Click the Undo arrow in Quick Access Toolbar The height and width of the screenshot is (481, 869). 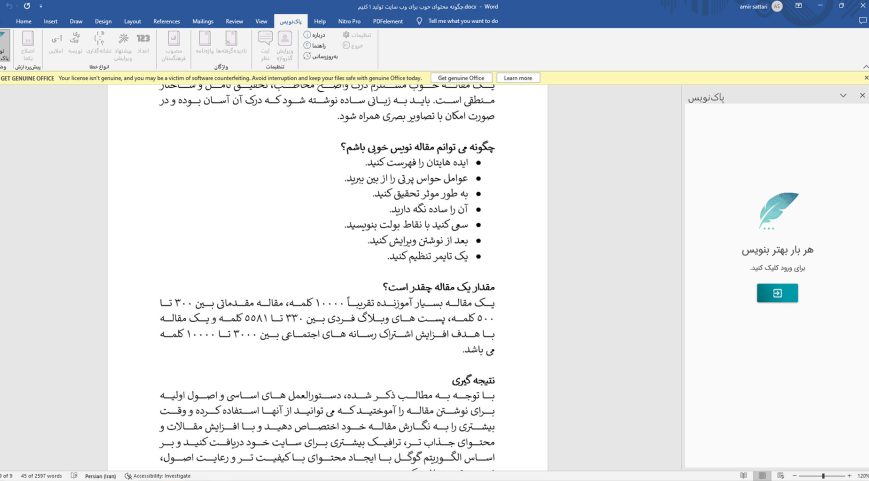pos(9,6)
